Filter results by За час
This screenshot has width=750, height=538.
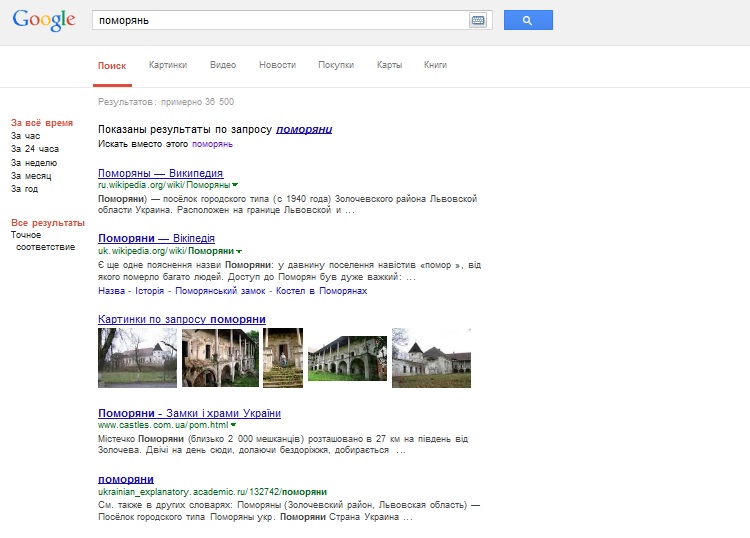[25, 136]
